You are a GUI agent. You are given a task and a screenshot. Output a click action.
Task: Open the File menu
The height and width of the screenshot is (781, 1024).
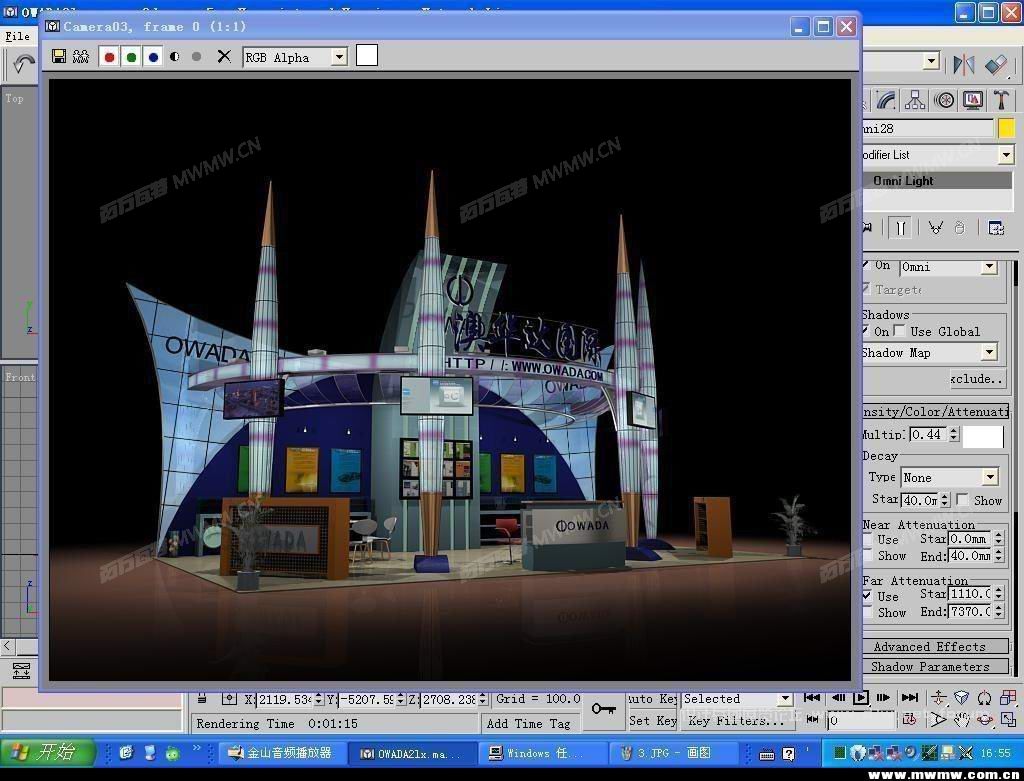18,37
